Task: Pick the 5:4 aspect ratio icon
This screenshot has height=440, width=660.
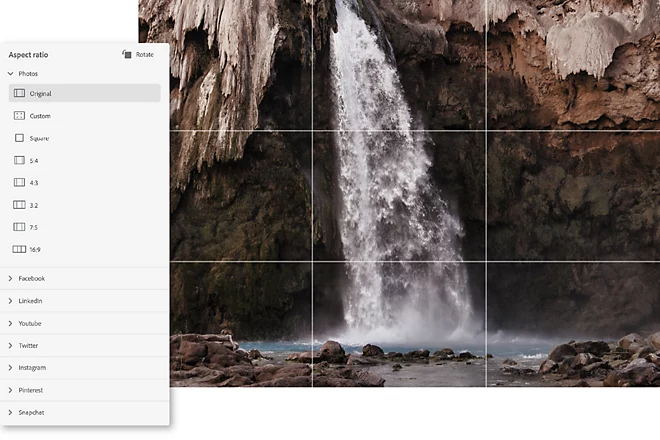Action: pyautogui.click(x=19, y=160)
